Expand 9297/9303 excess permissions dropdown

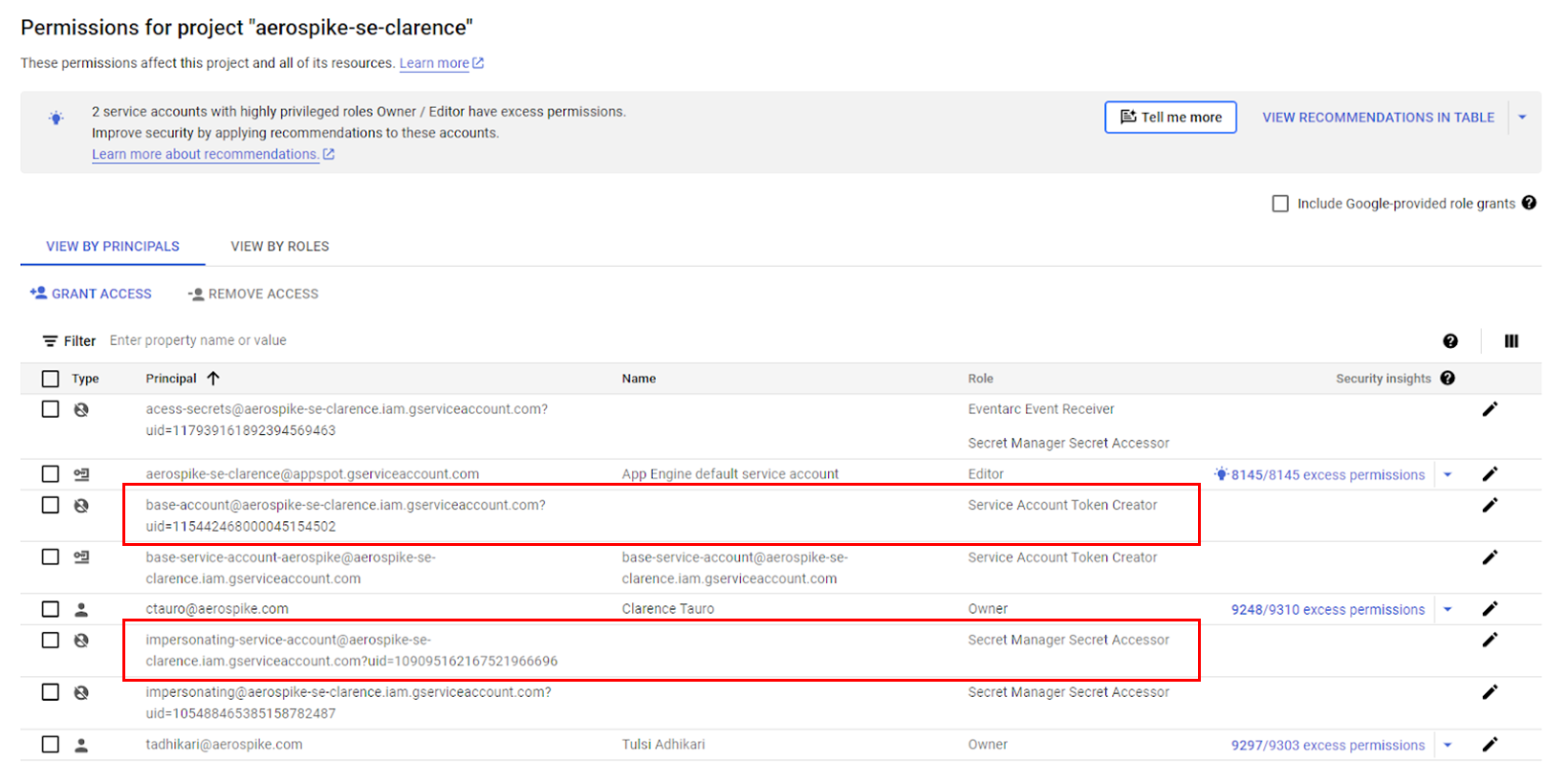point(1448,746)
